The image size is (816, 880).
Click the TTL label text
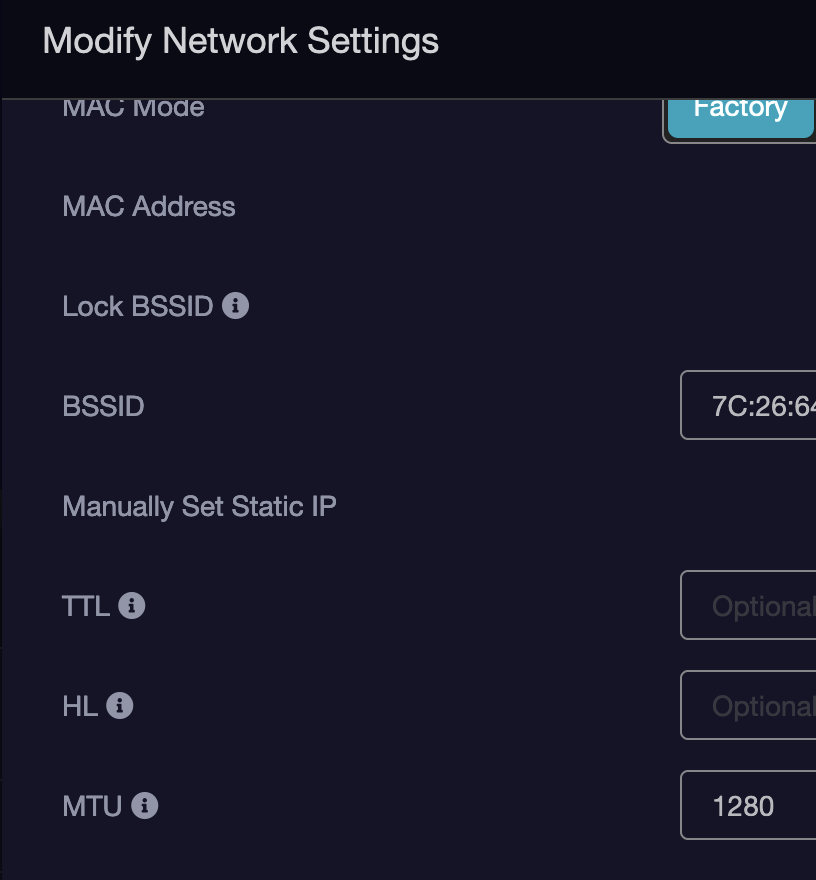click(x=86, y=606)
